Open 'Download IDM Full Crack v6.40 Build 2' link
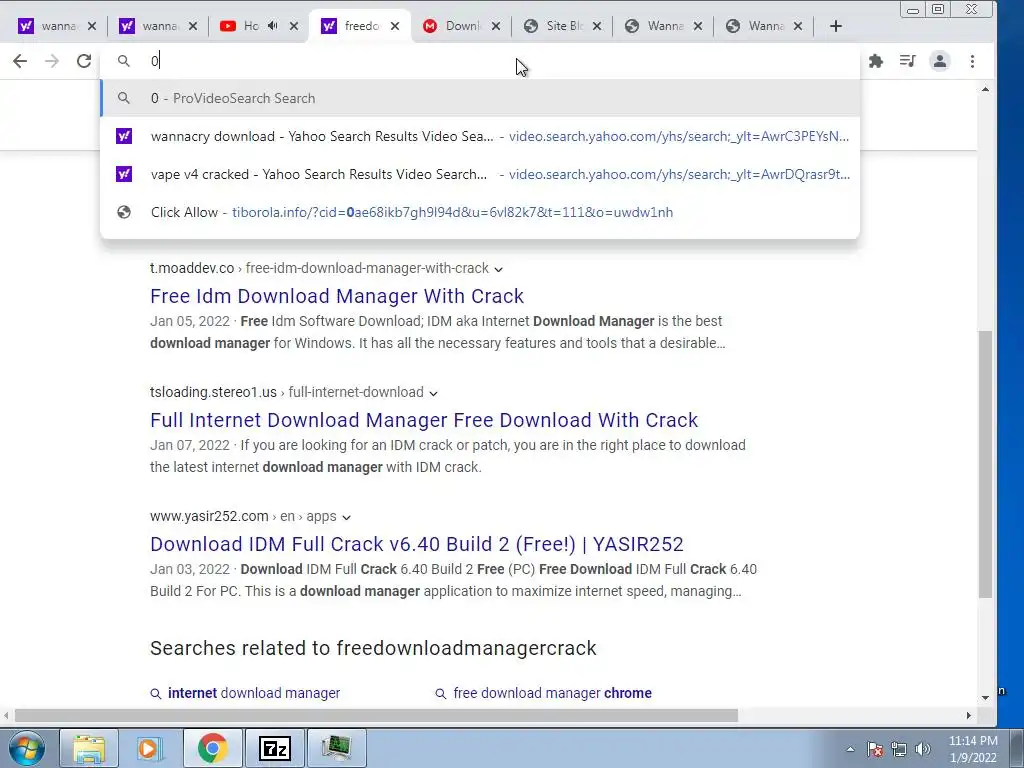 click(x=417, y=544)
